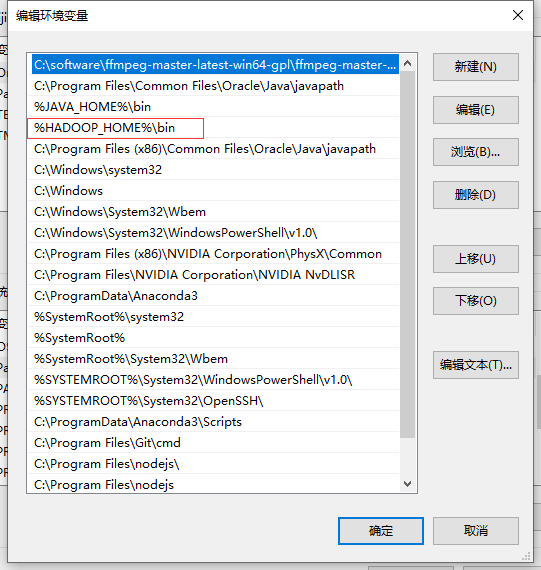Delete entry using 删除(D) button

pos(476,195)
